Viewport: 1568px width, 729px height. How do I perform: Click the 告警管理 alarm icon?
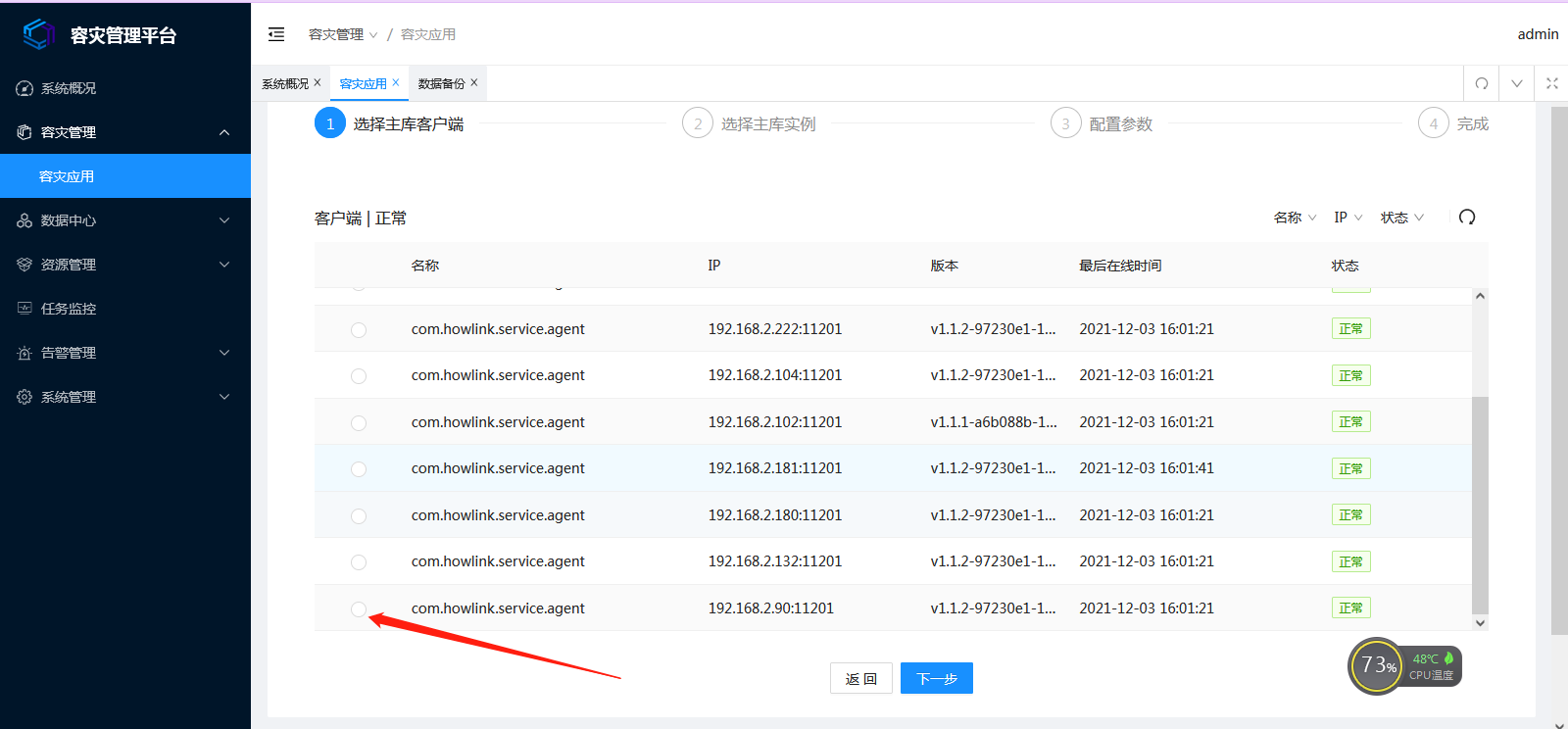24,353
